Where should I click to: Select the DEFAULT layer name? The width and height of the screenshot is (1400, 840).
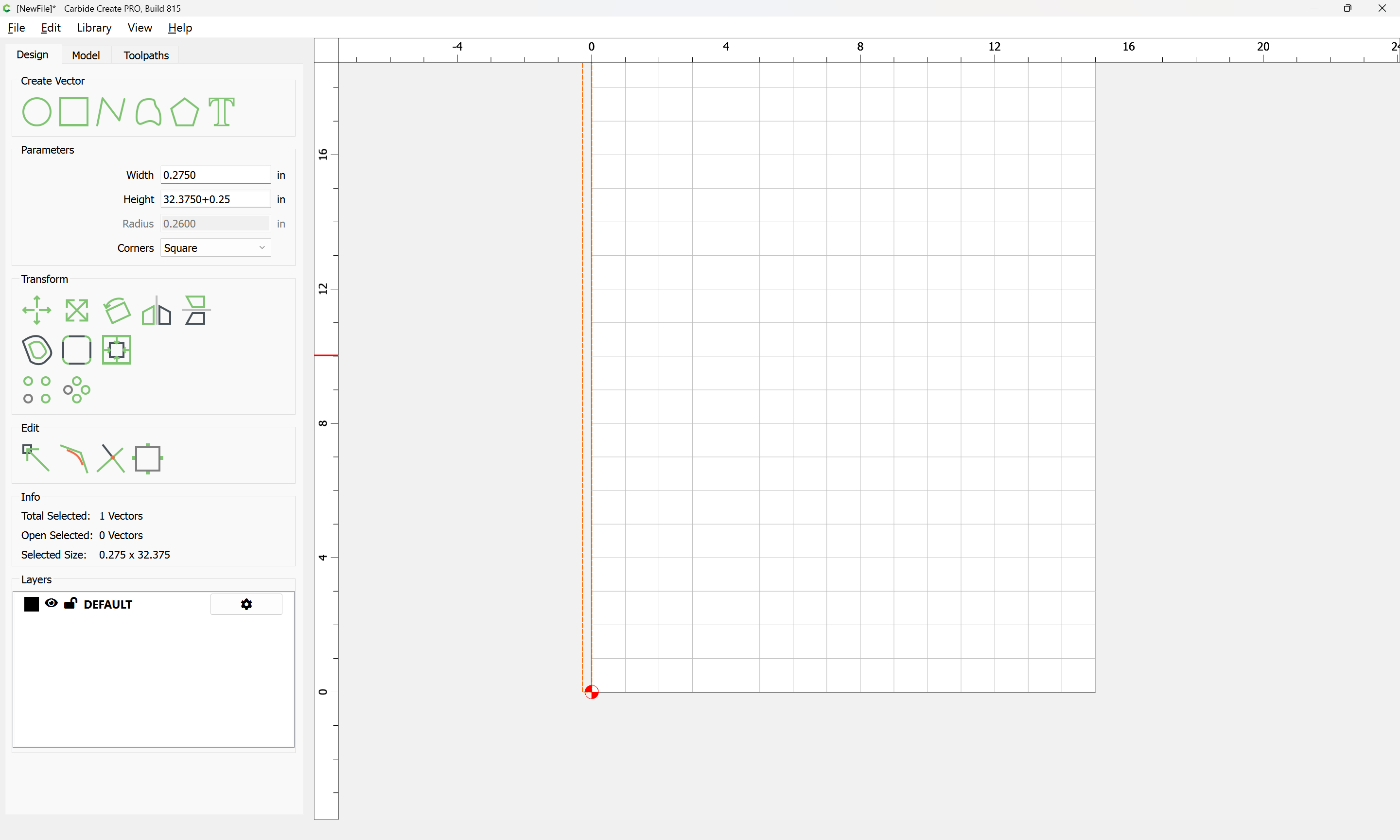click(107, 604)
